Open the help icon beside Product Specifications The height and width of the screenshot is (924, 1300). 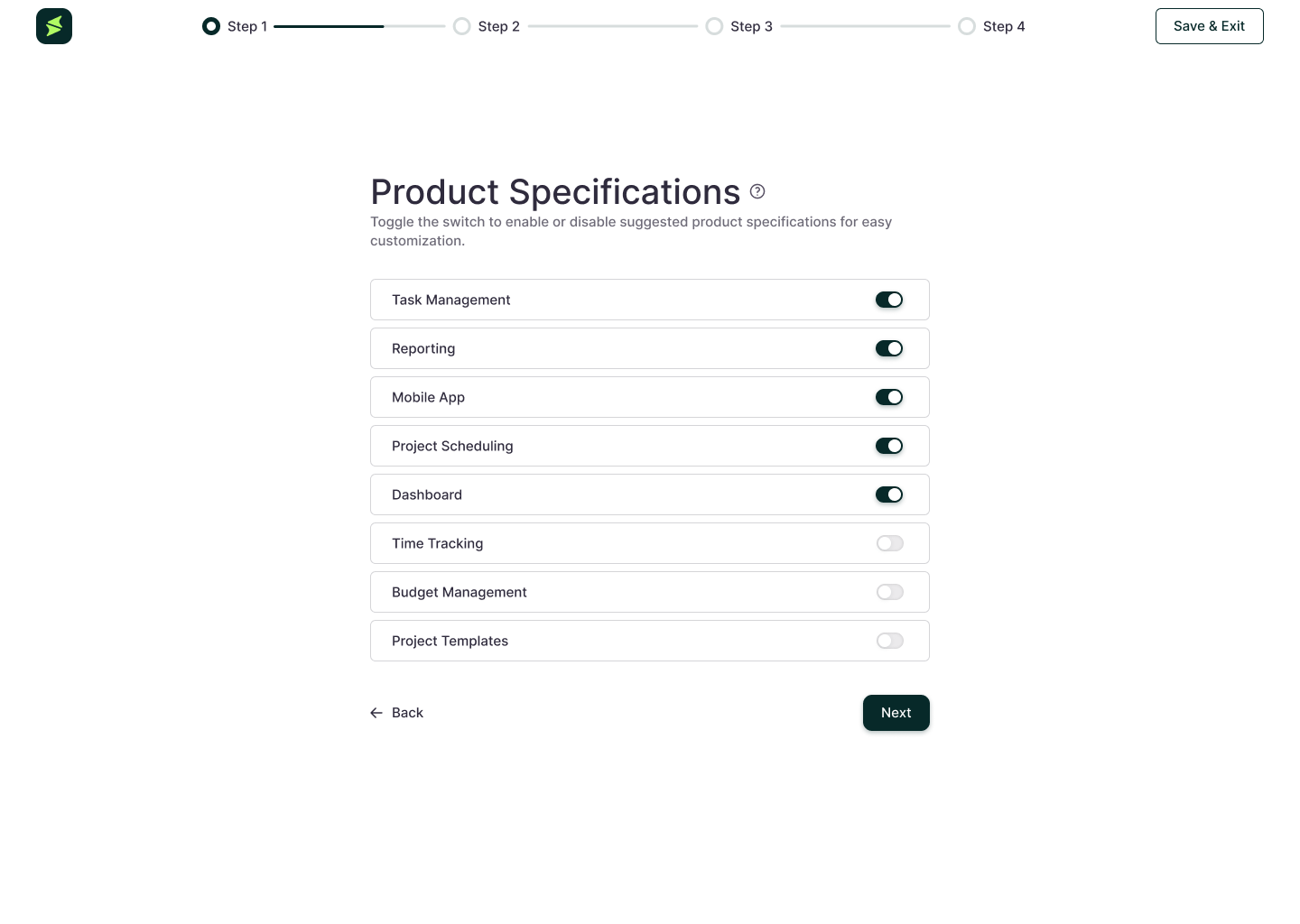(757, 191)
